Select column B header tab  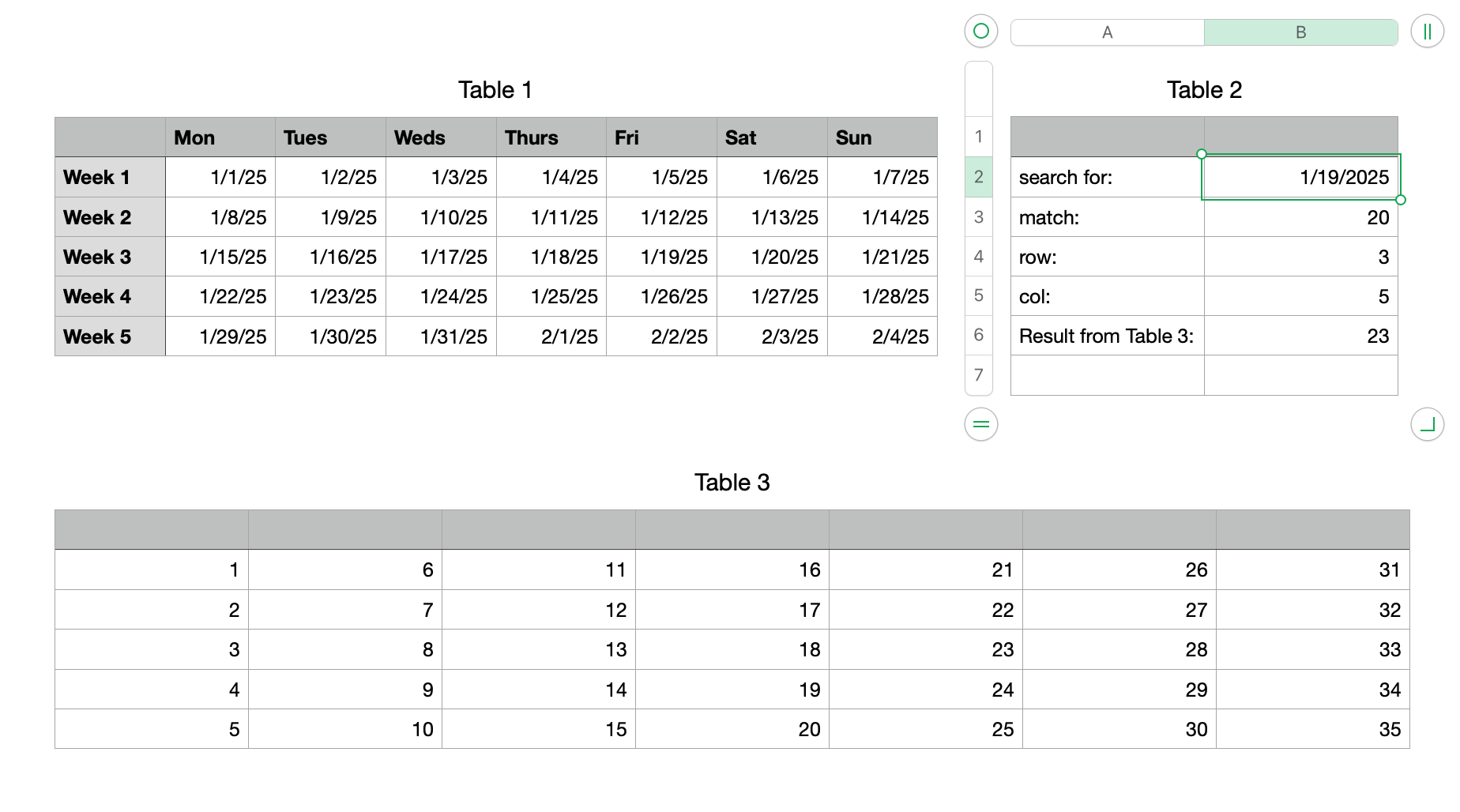1300,32
